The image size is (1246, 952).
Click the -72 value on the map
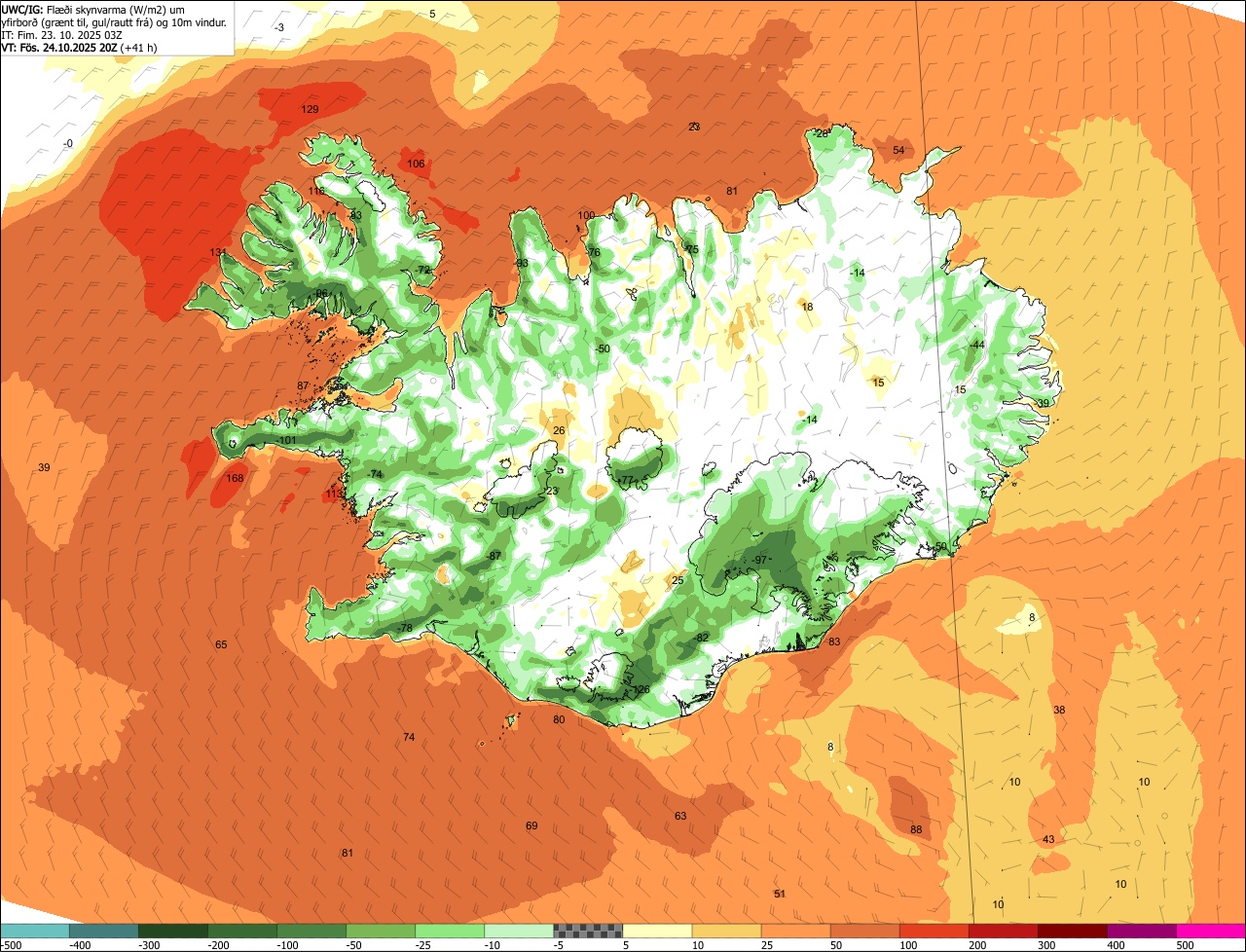(421, 270)
